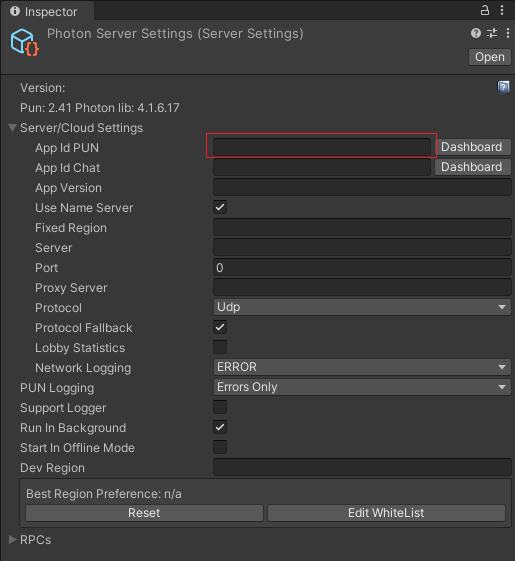This screenshot has width=515, height=561.
Task: Open the Protocol dropdown showing Udp
Action: coord(362,307)
